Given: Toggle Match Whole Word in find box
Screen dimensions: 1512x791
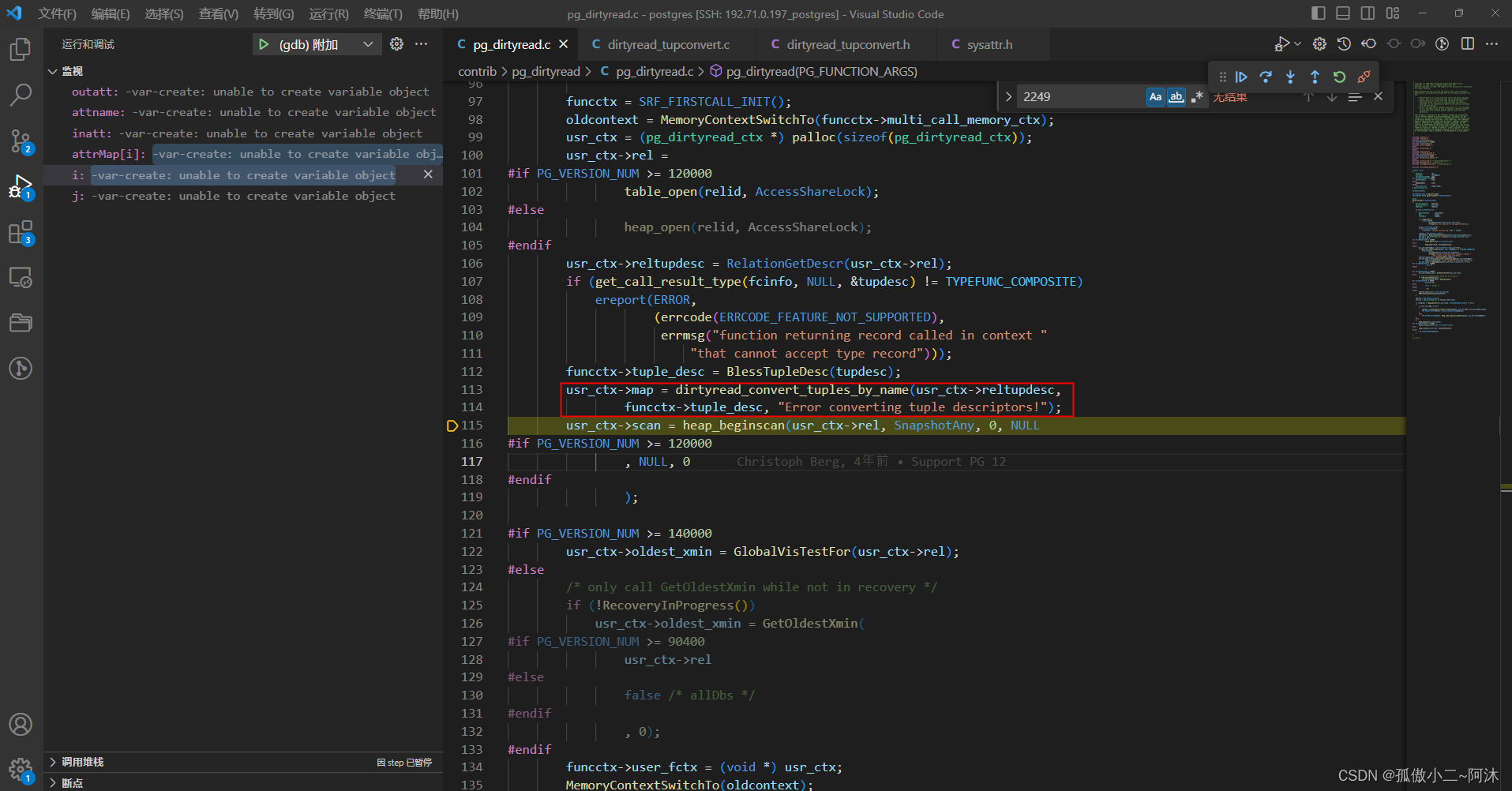Looking at the screenshot, I should point(1176,96).
